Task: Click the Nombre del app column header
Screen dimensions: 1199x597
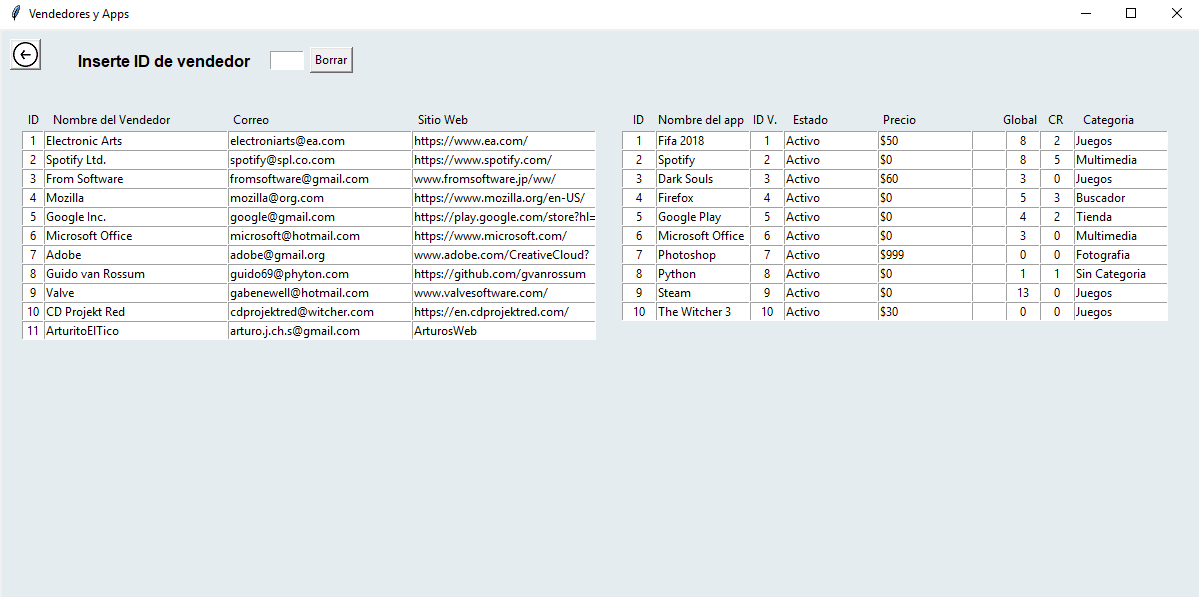Action: click(x=700, y=120)
